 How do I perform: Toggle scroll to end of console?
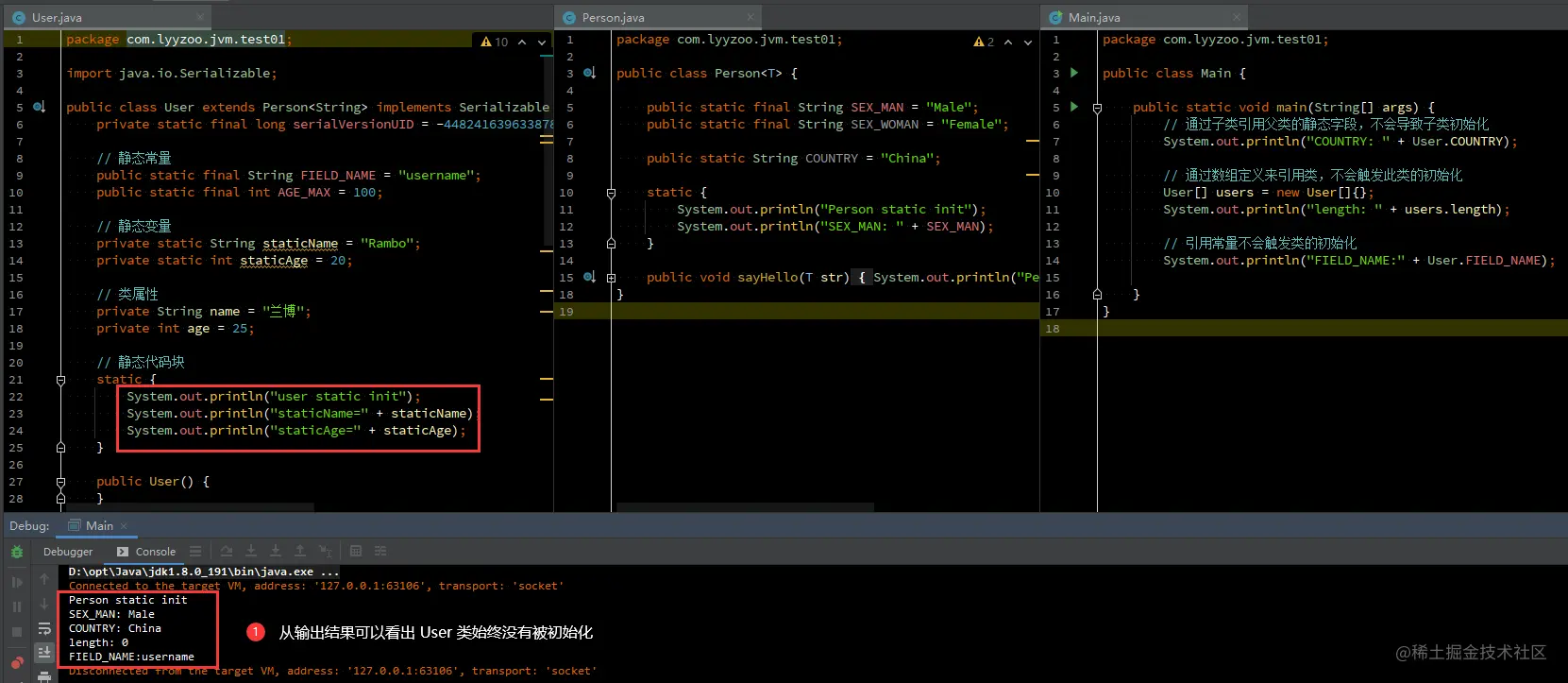coord(44,652)
